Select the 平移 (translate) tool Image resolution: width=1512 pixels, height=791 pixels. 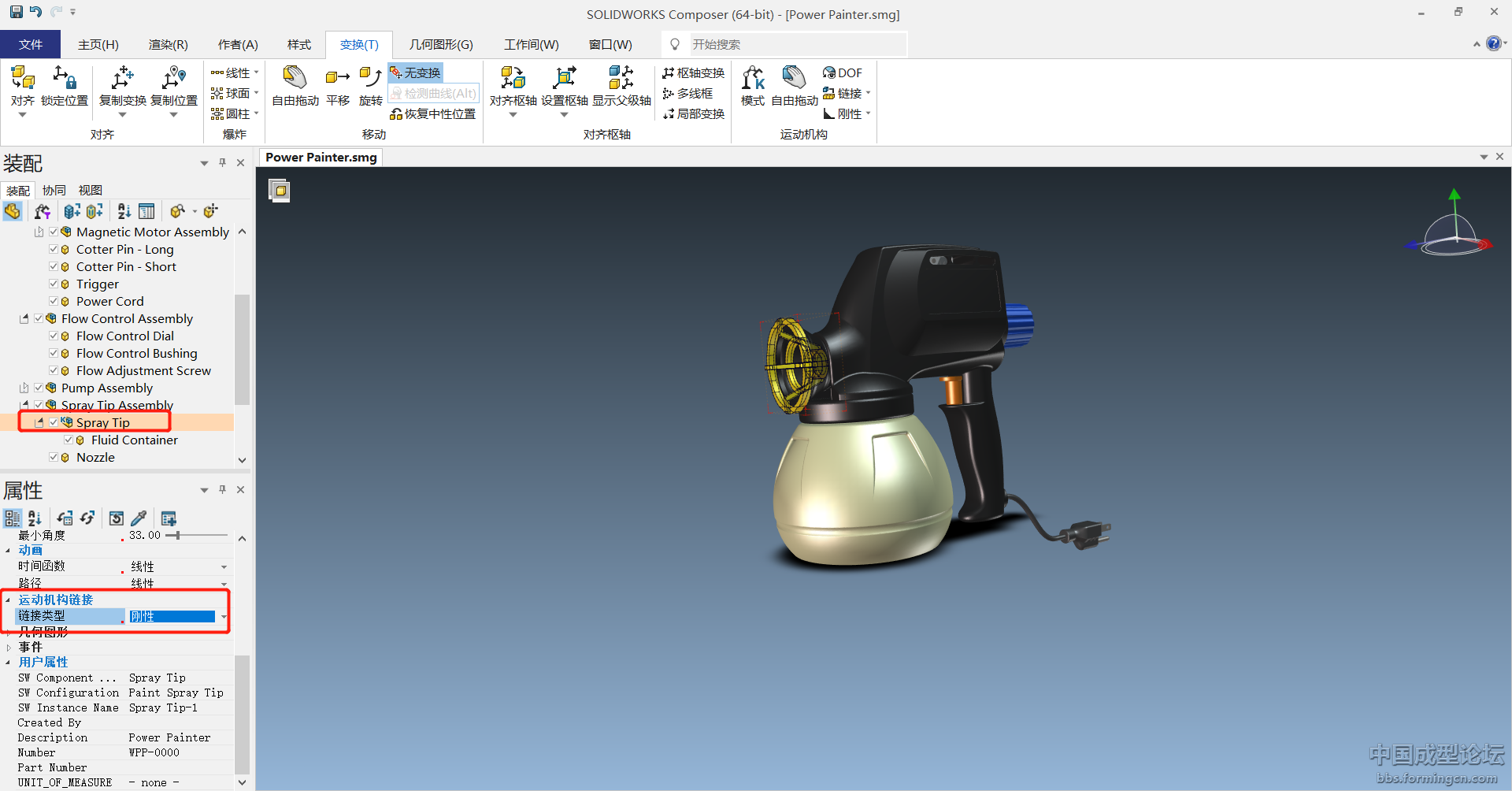338,85
